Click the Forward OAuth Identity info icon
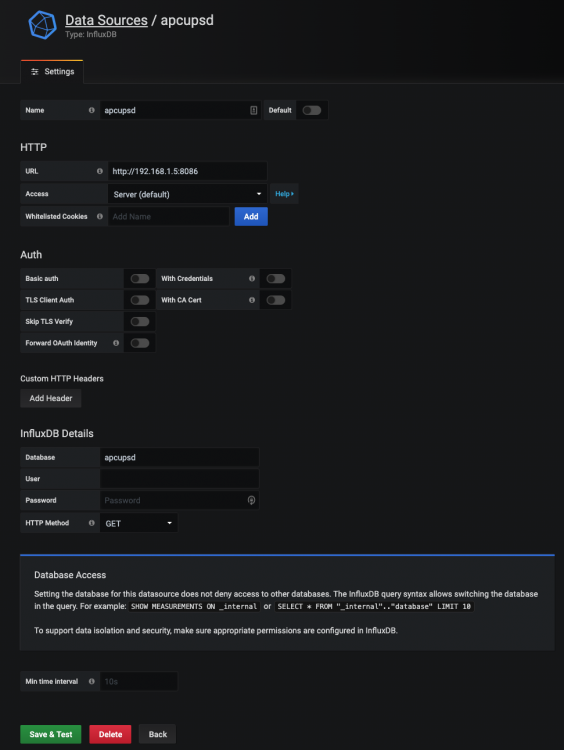 click(x=116, y=343)
